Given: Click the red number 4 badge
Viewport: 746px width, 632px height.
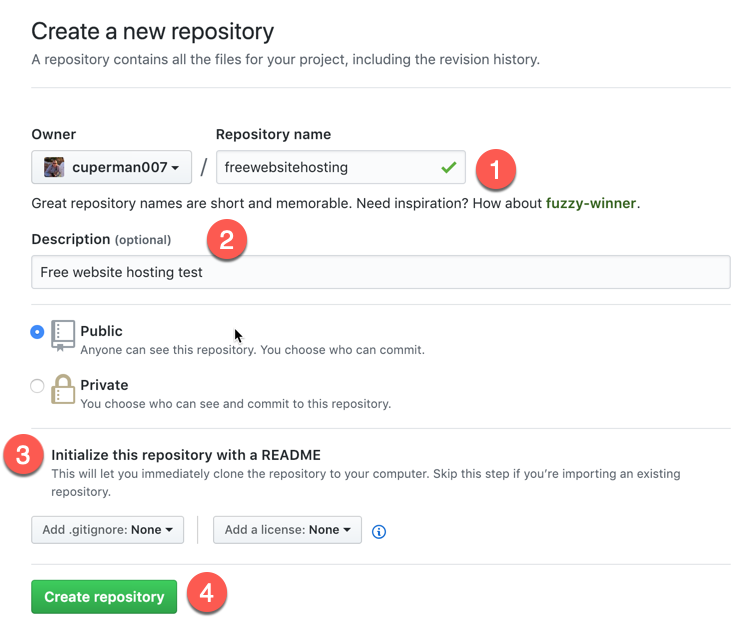Looking at the screenshot, I should click(207, 593).
